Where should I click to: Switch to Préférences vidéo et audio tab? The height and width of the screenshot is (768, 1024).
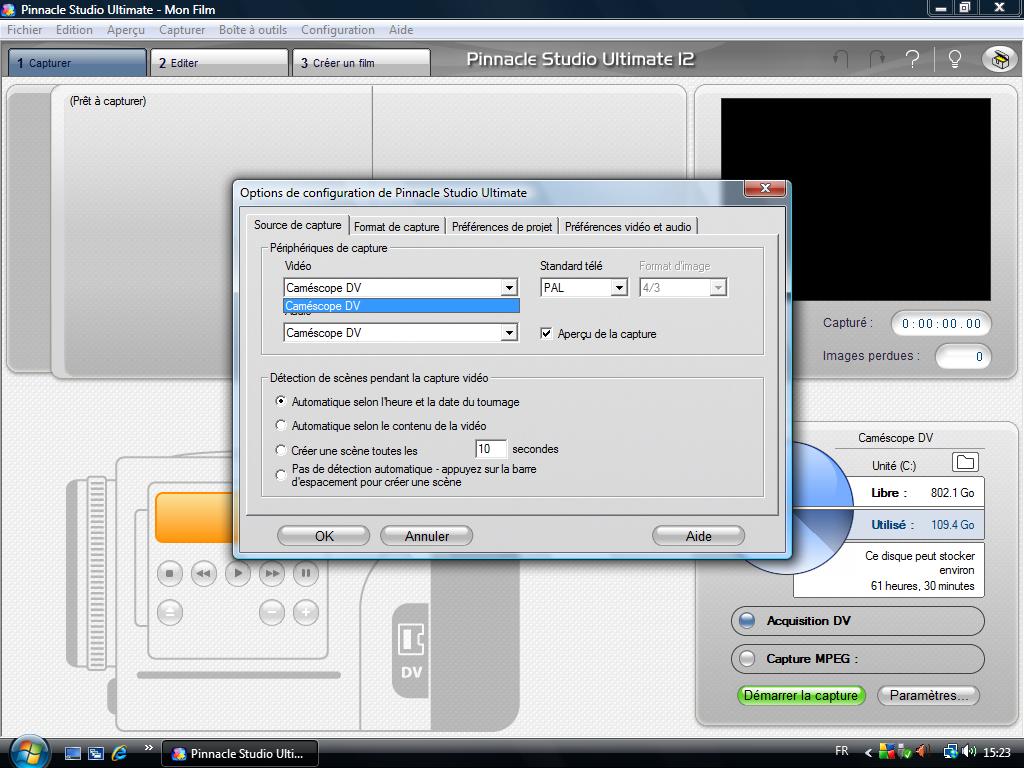(628, 227)
